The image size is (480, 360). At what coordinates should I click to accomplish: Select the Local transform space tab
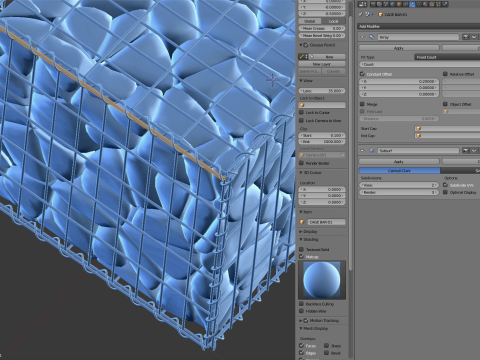click(x=333, y=21)
